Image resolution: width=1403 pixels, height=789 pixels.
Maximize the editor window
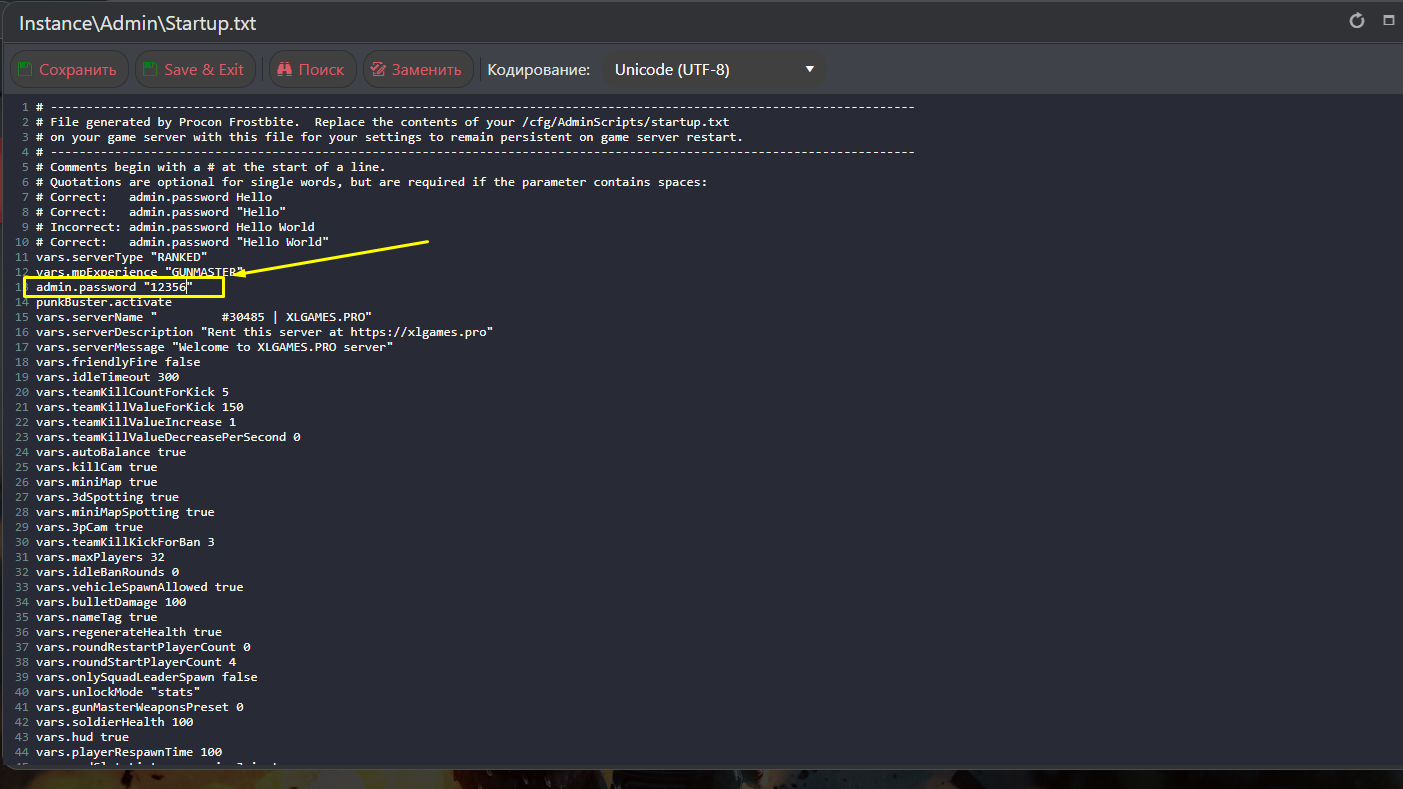(1388, 21)
